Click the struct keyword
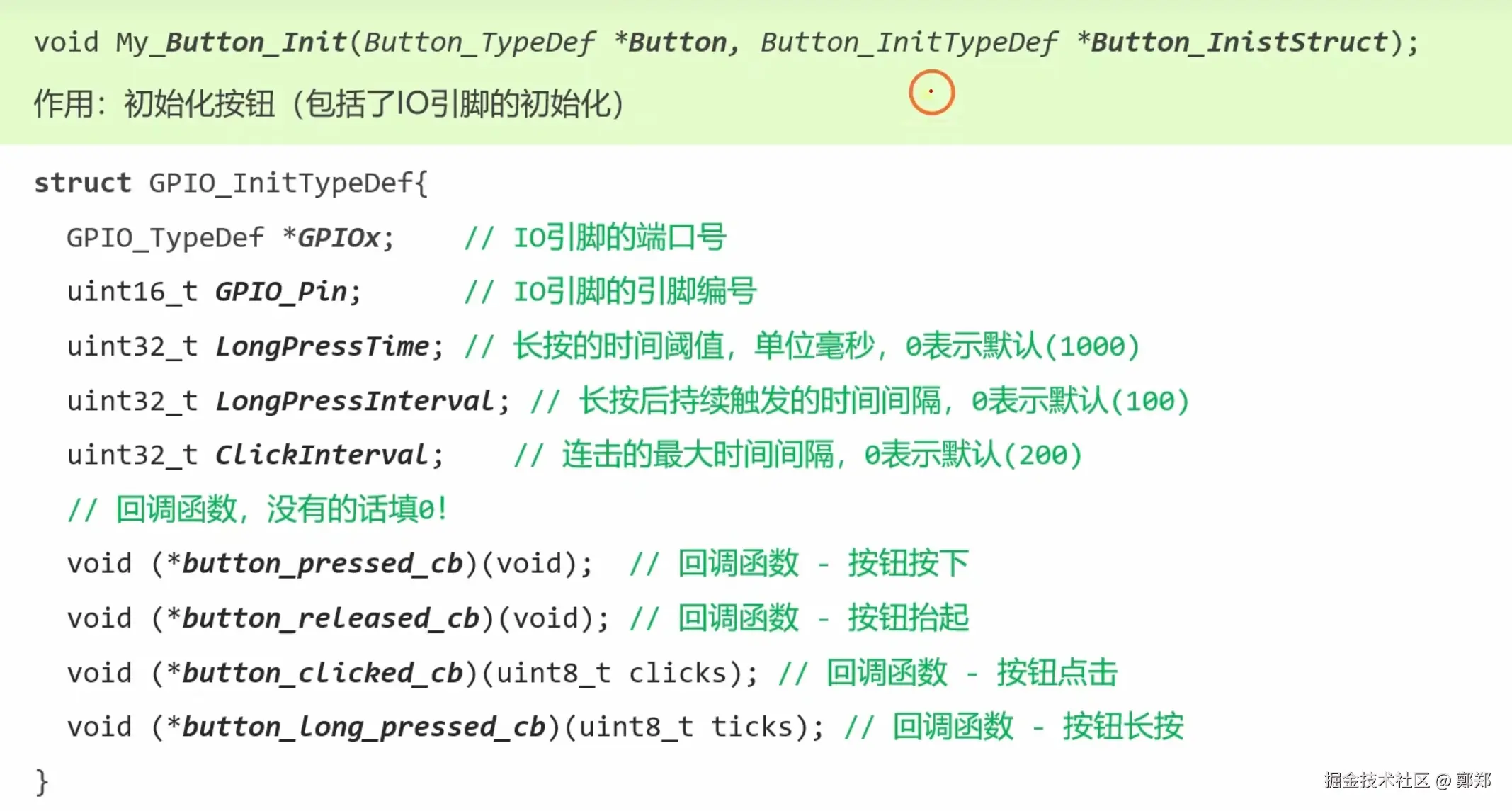 [82, 183]
